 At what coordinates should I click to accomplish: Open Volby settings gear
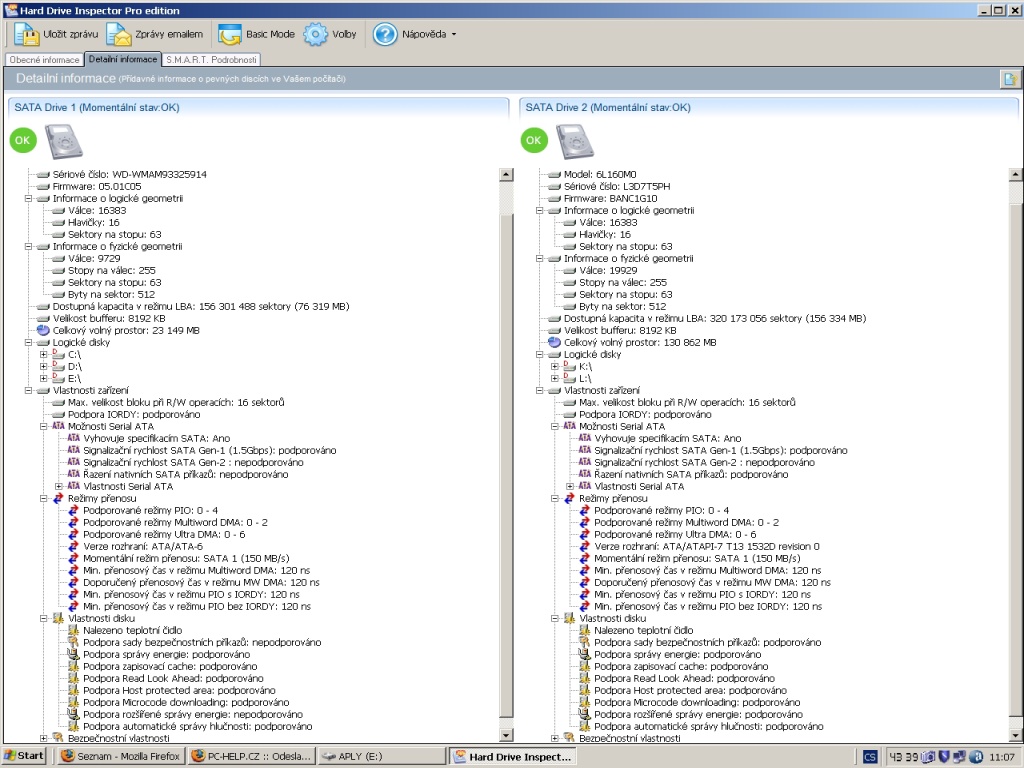[x=316, y=34]
